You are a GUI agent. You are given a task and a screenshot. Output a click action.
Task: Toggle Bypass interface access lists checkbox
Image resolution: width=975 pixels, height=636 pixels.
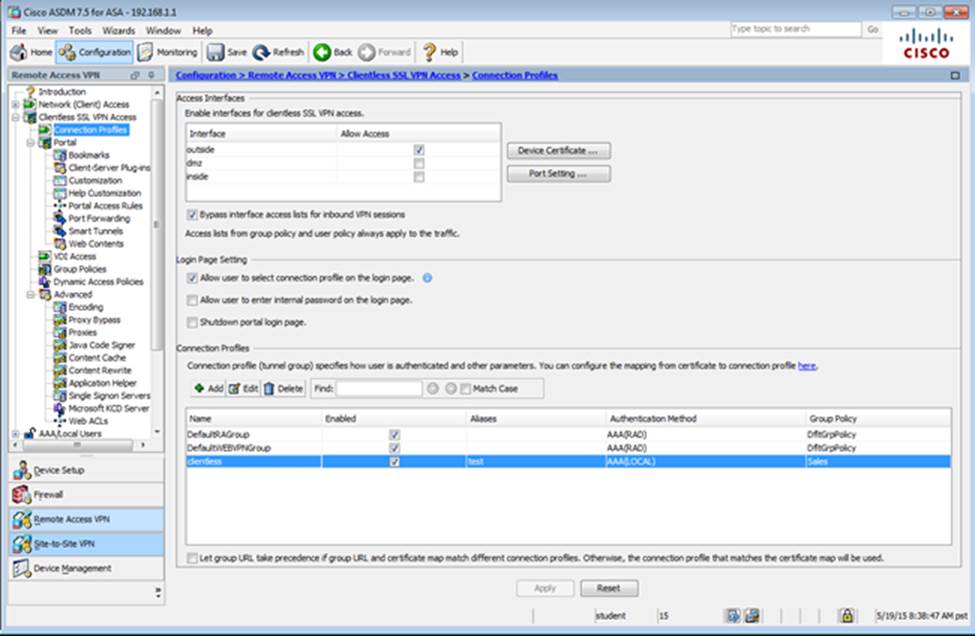point(192,215)
